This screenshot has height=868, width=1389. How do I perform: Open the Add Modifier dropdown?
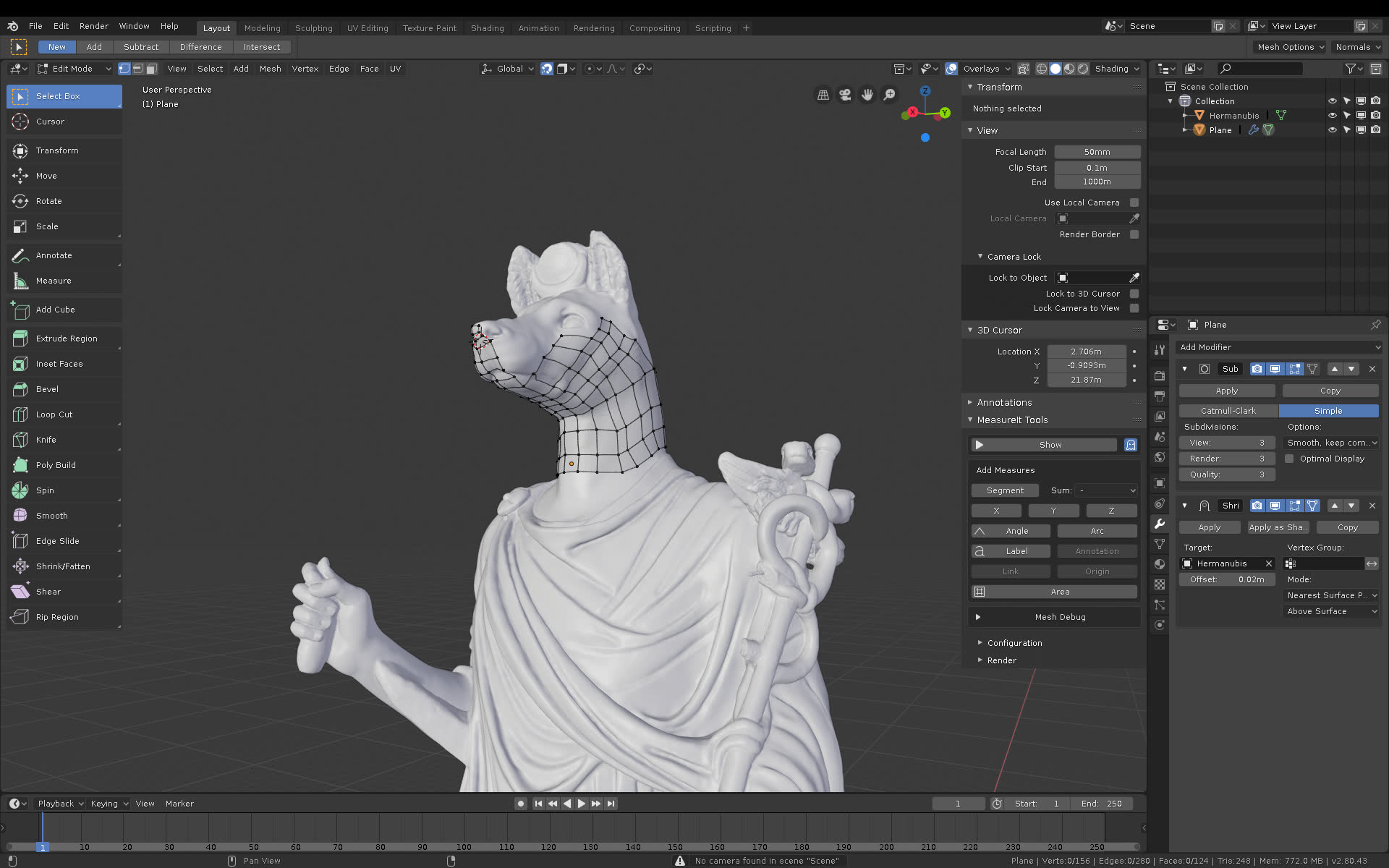pyautogui.click(x=1278, y=347)
